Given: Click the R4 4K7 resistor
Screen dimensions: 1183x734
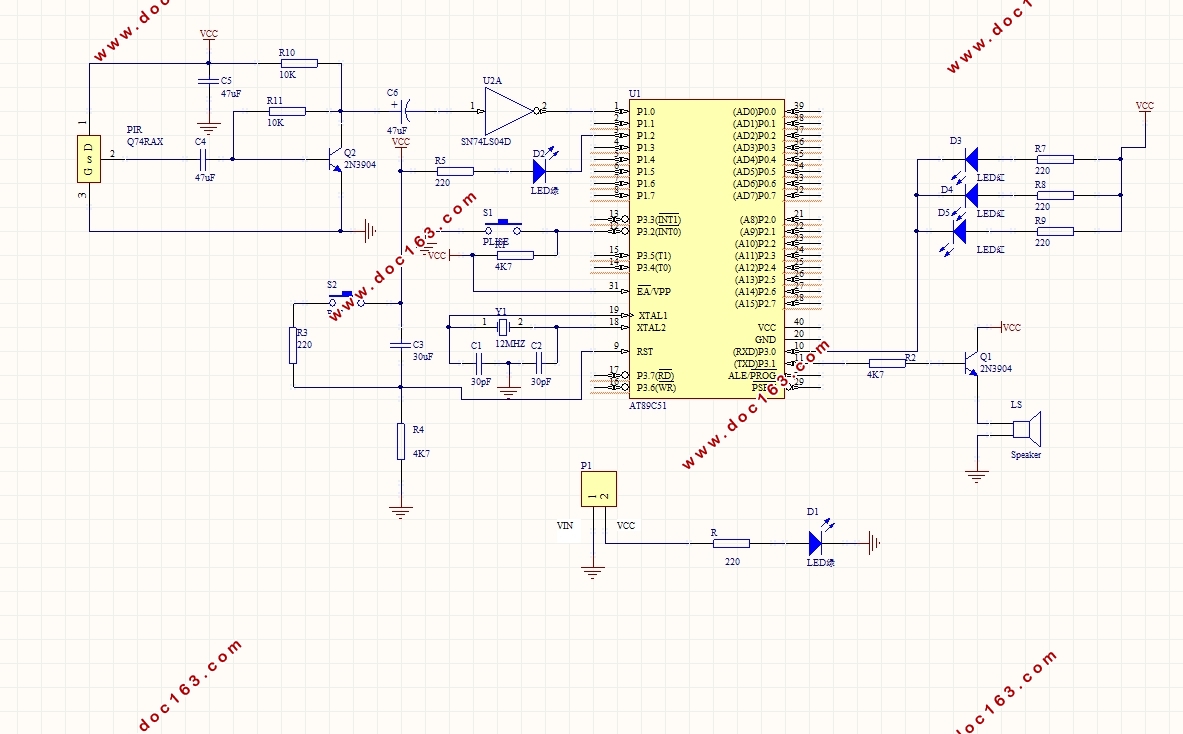Looking at the screenshot, I should [x=401, y=441].
